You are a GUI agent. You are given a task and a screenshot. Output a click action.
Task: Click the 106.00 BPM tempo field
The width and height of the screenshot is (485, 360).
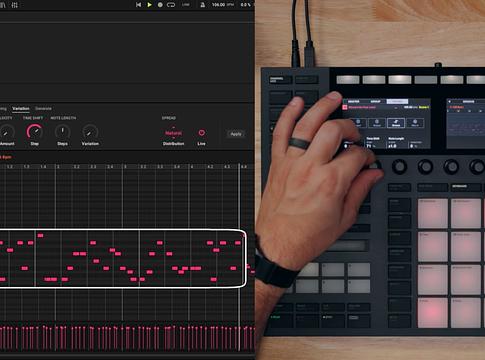pyautogui.click(x=222, y=5)
